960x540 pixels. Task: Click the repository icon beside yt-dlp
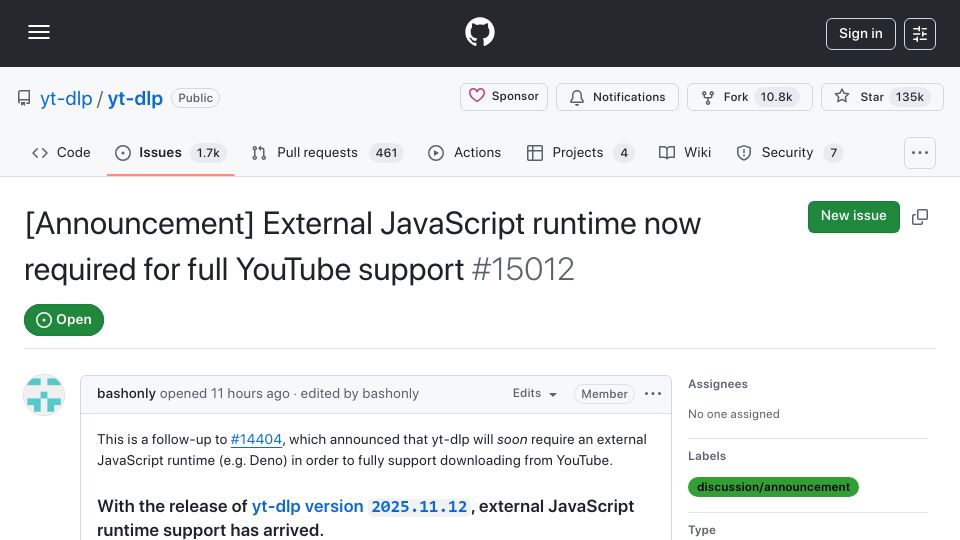(24, 98)
